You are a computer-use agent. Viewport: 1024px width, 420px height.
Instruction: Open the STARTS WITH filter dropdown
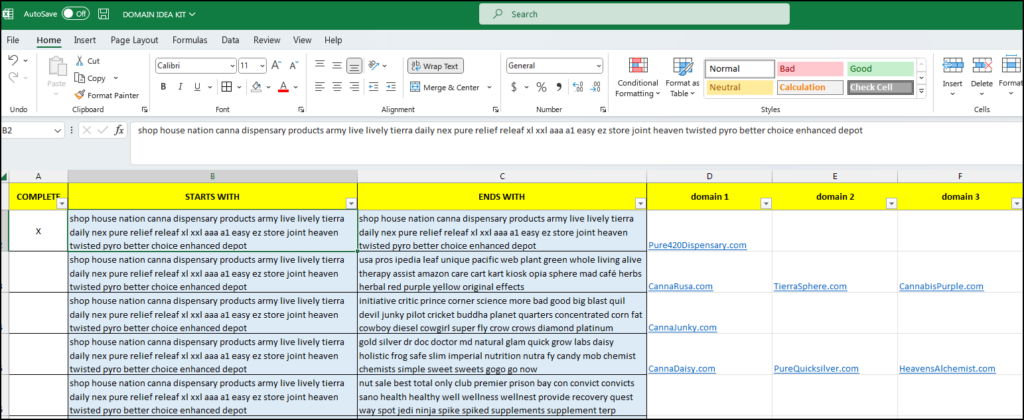click(x=351, y=204)
